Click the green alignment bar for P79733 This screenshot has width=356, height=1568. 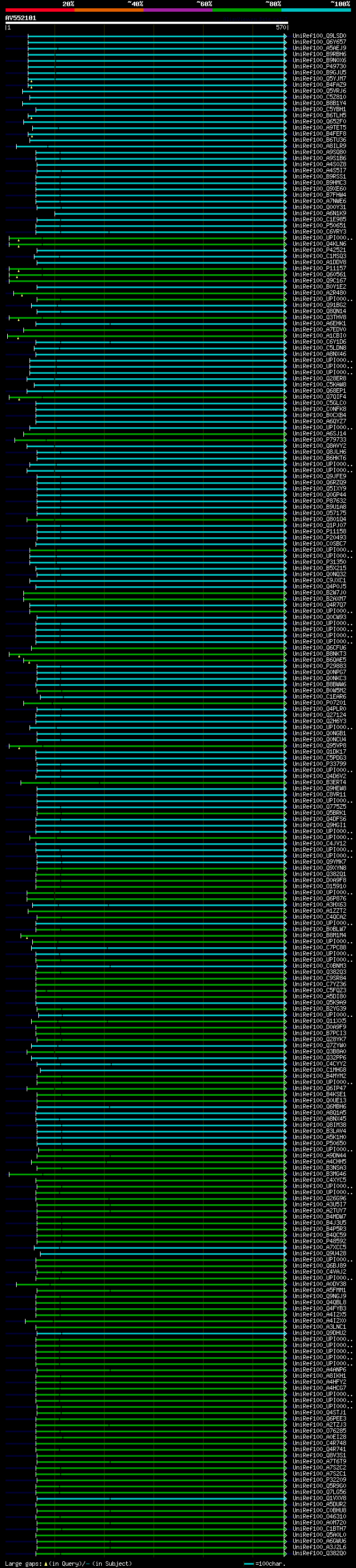pos(150,439)
